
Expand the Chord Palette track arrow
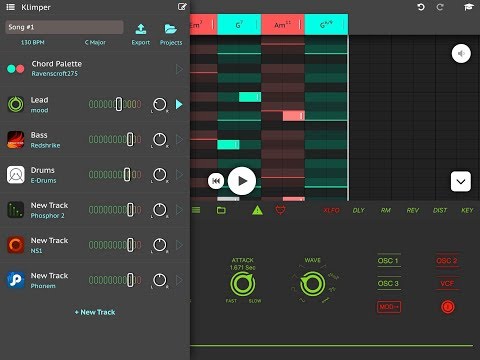click(x=179, y=69)
